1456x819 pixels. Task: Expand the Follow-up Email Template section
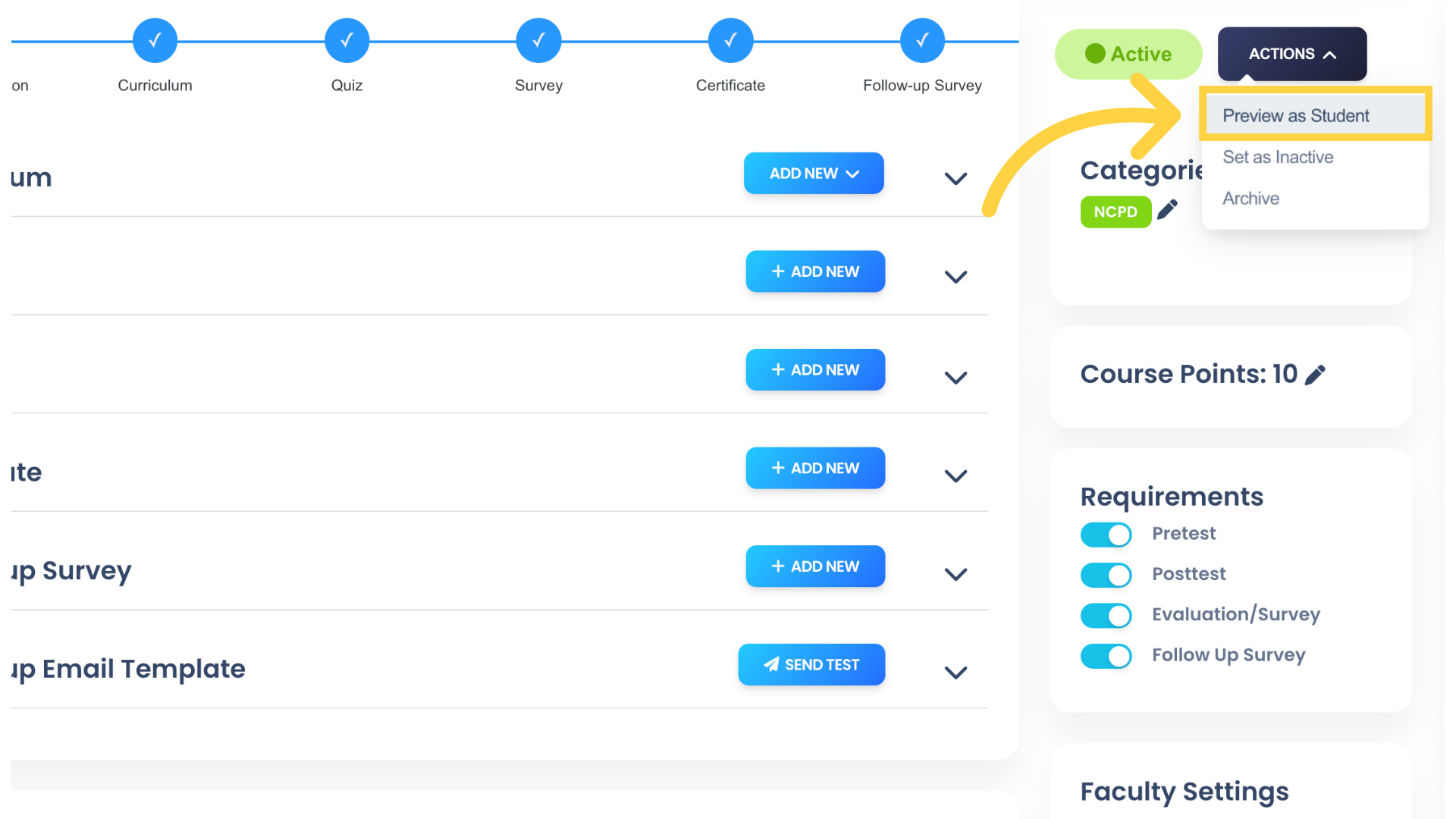click(956, 671)
